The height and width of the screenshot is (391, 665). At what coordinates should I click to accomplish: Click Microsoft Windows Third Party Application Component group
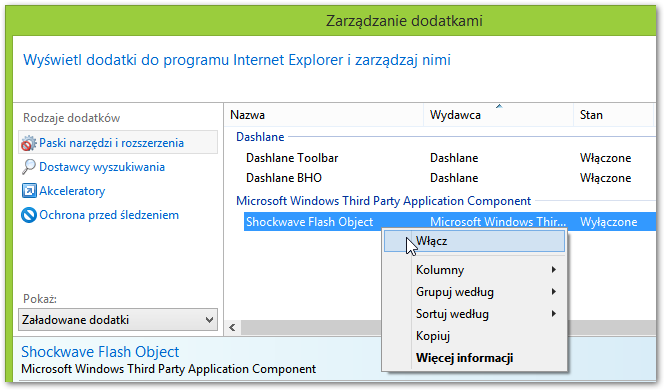click(x=383, y=201)
